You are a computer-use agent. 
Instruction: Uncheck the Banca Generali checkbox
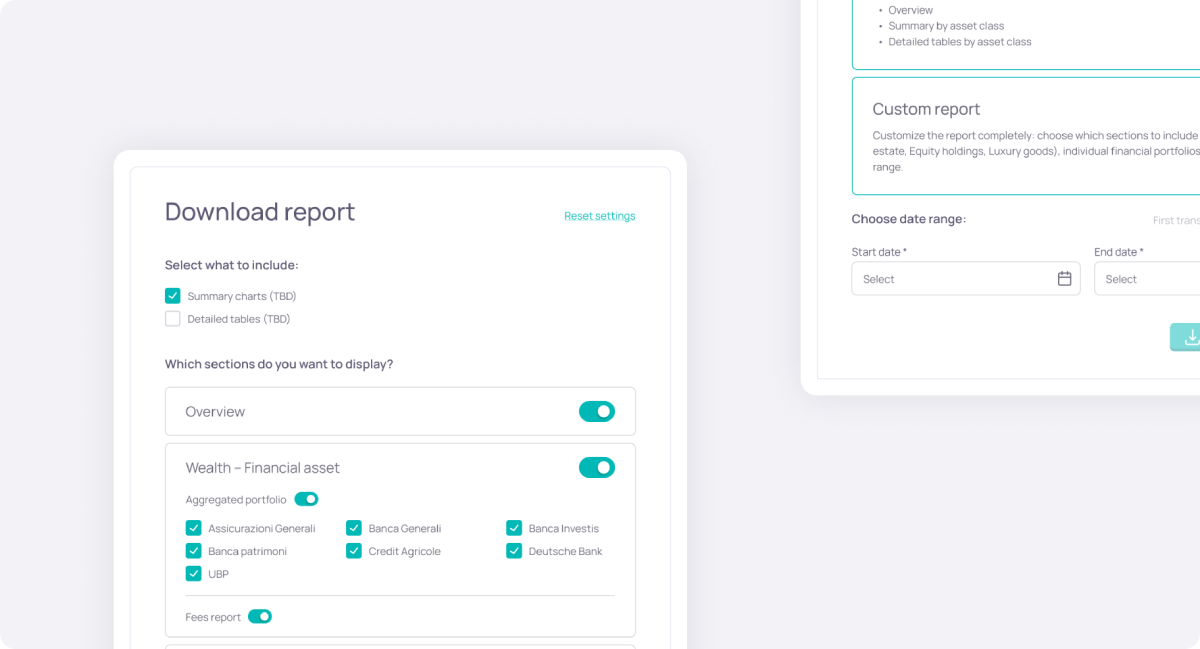pos(354,528)
